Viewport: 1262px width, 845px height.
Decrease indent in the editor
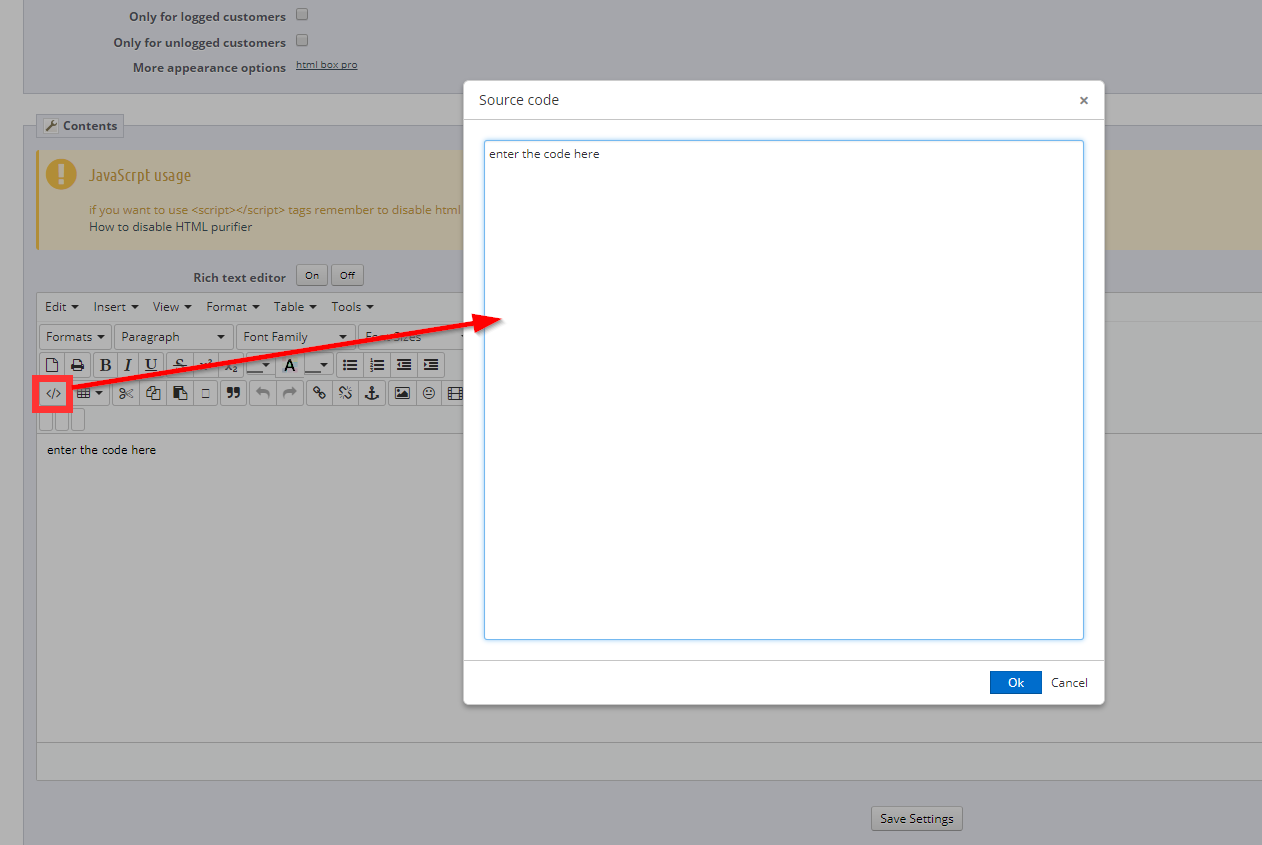pos(404,365)
